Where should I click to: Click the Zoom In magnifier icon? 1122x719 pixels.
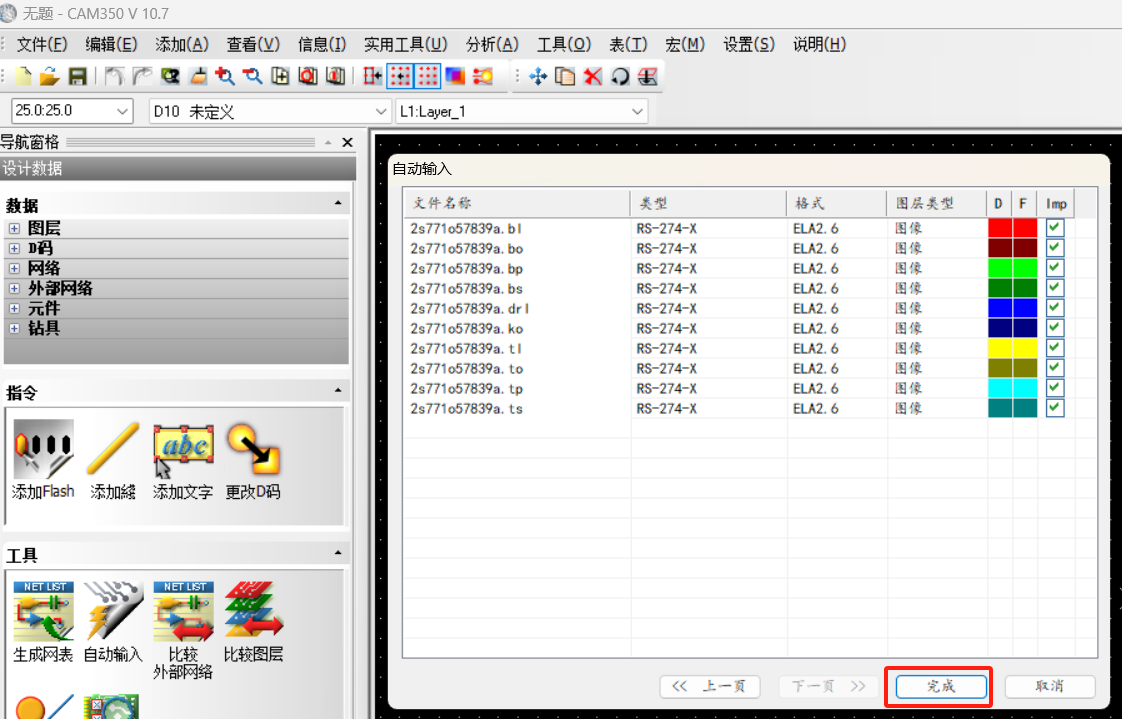point(225,76)
